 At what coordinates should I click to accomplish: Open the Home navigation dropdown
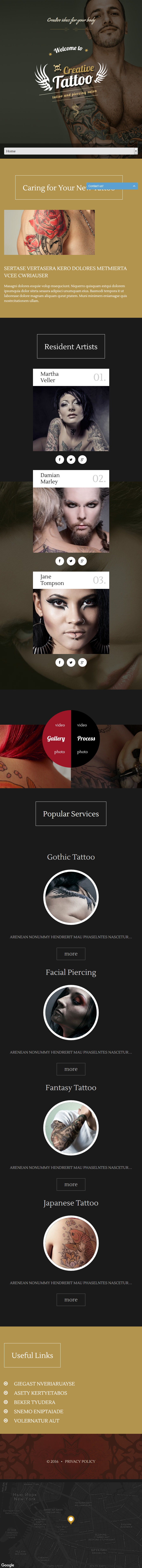(71, 151)
